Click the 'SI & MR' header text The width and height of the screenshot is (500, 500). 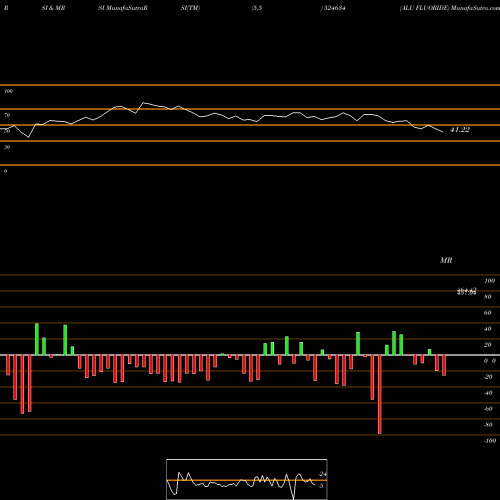[53, 8]
